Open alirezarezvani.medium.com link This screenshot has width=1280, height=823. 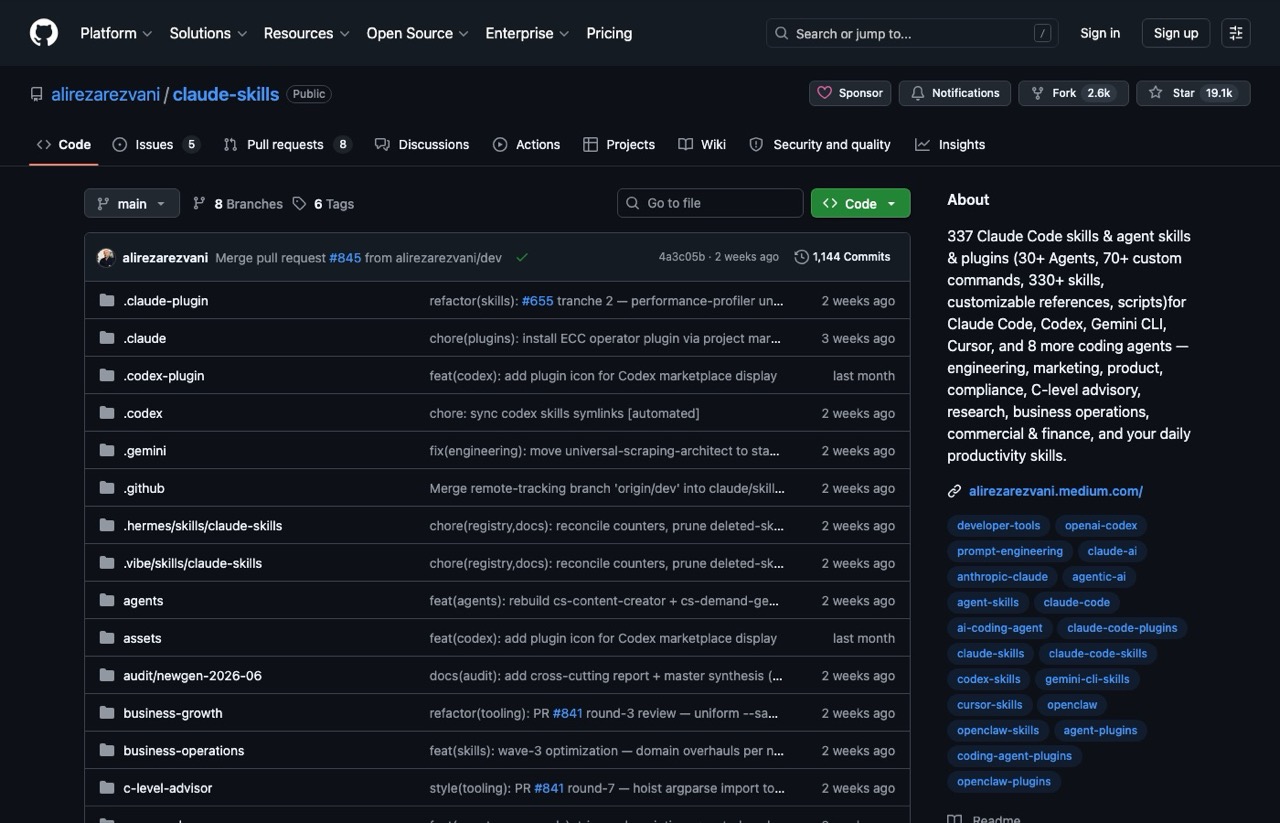point(1056,491)
